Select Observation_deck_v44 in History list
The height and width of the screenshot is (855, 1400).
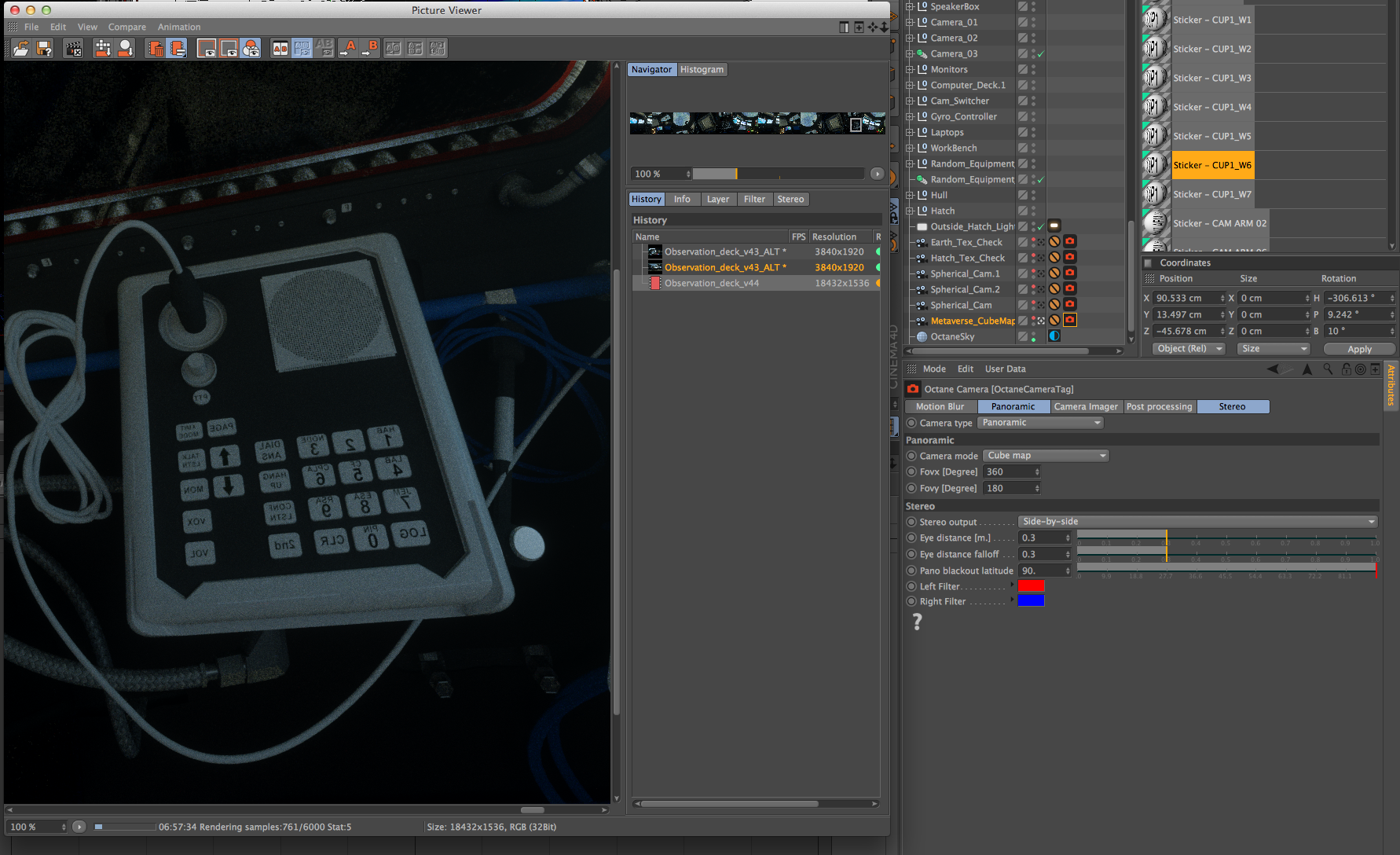pos(756,283)
